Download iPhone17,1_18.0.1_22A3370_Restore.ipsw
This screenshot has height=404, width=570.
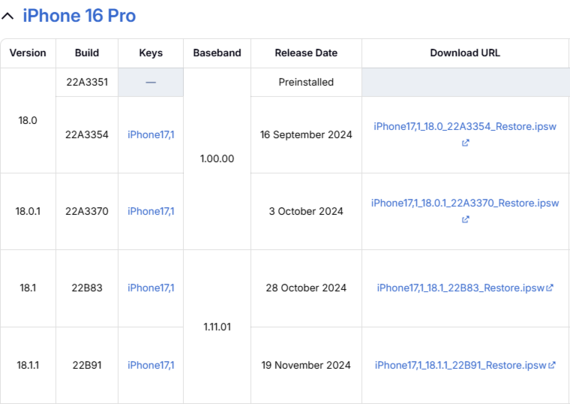(x=465, y=203)
